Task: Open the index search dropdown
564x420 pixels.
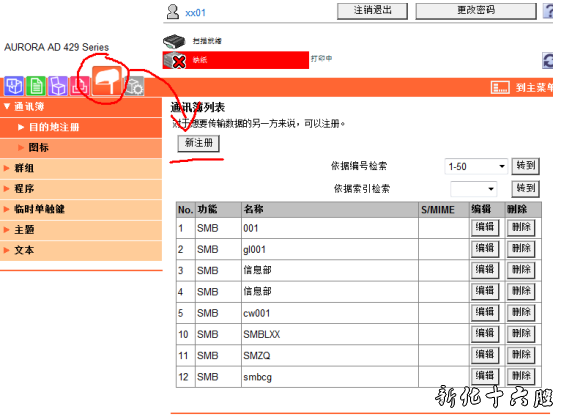Action: coord(473,189)
